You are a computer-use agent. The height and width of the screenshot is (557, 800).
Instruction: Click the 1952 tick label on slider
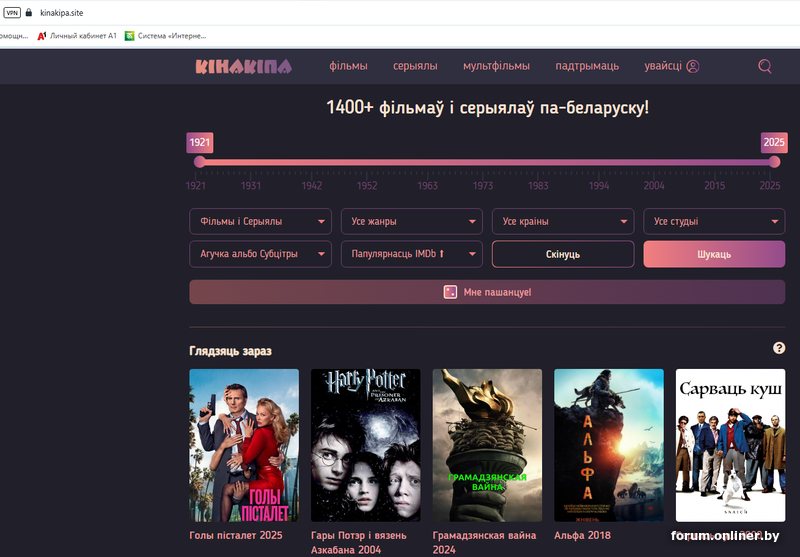[x=367, y=186]
